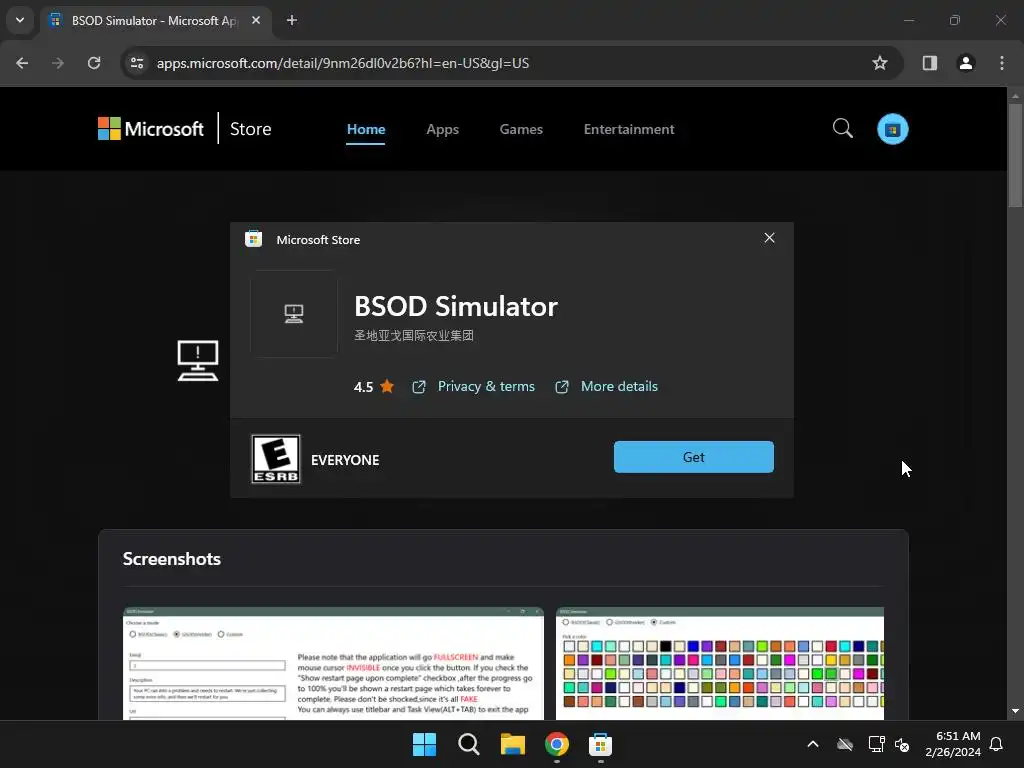Open Microsoft Store from taskbar

coord(600,744)
